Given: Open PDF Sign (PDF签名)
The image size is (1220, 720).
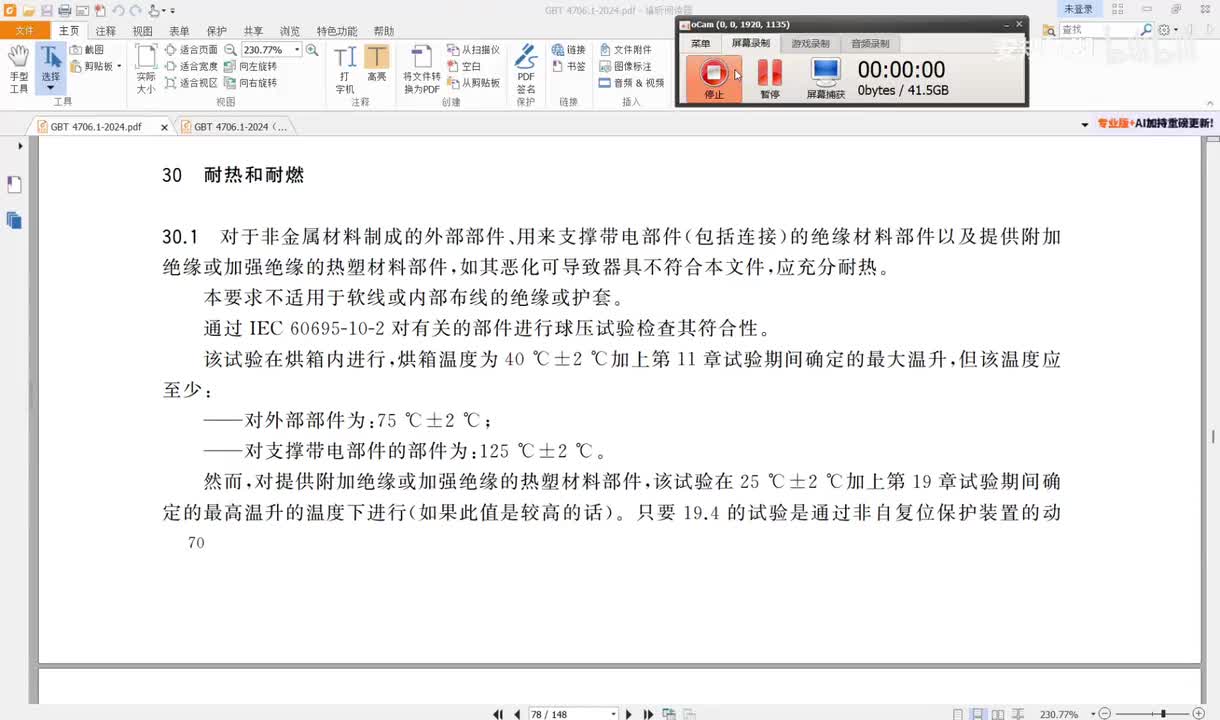Looking at the screenshot, I should [526, 69].
